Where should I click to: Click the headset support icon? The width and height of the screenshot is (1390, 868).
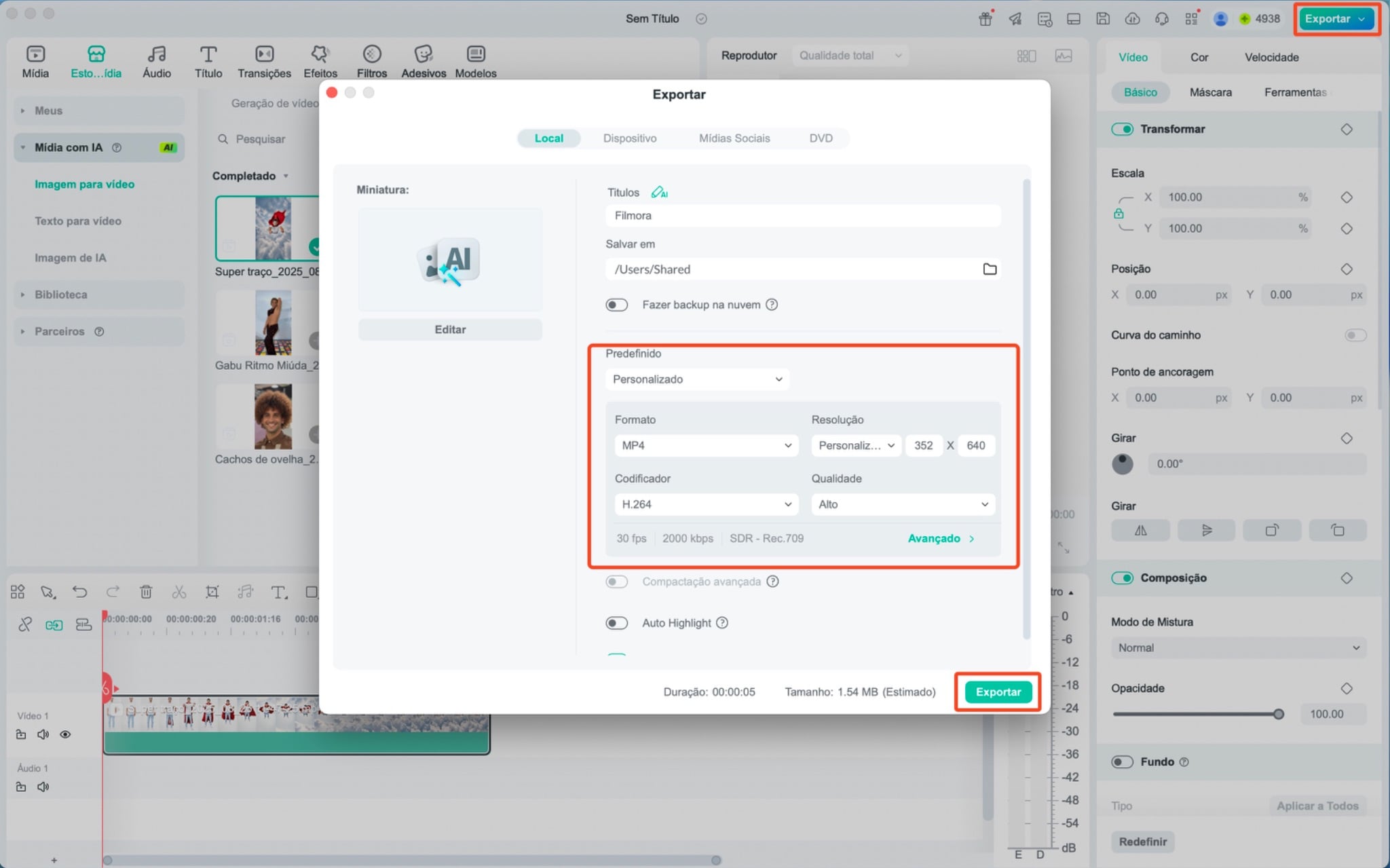point(1162,18)
